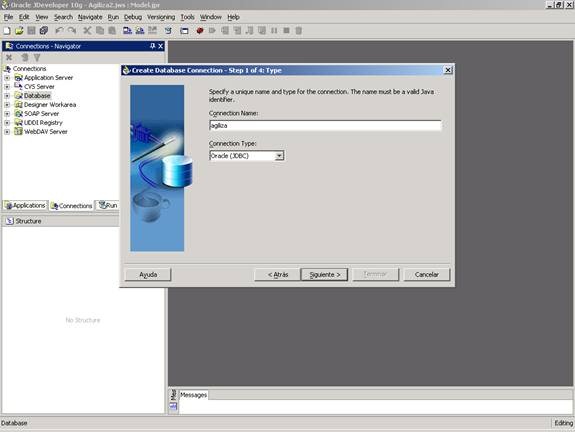Click the Connection Name input field

click(x=325, y=125)
